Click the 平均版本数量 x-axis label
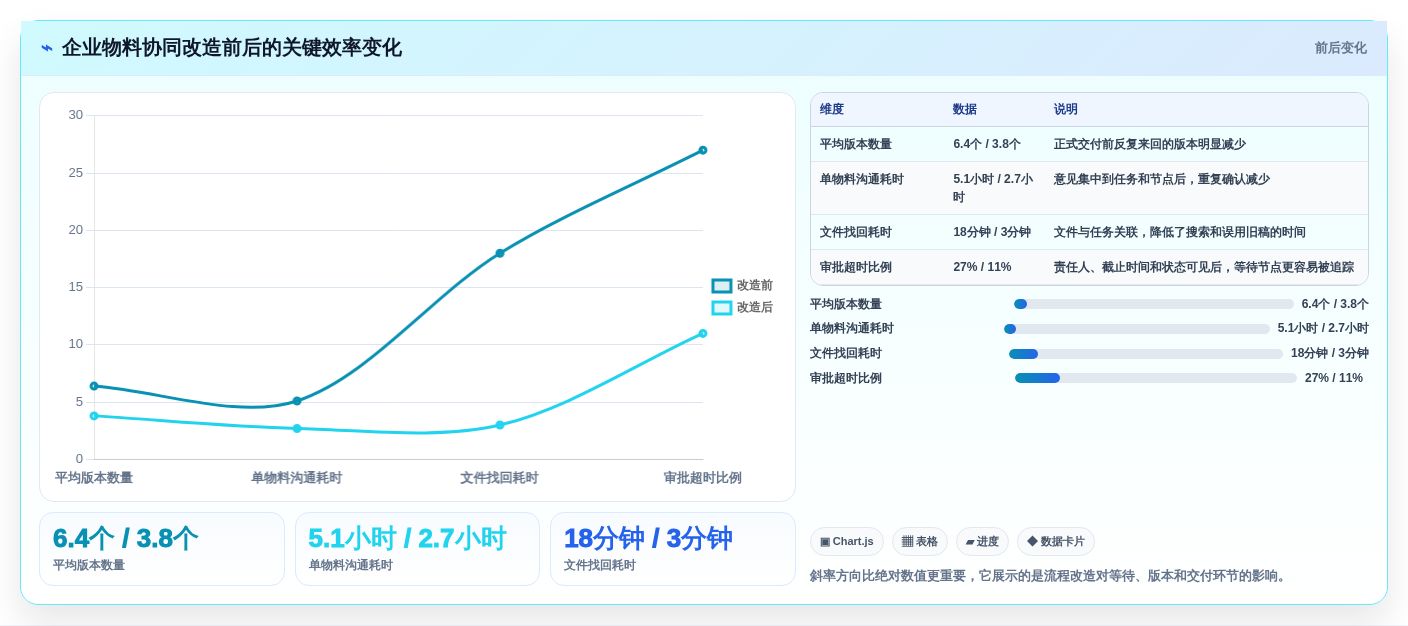Image resolution: width=1408 pixels, height=626 pixels. (94, 478)
